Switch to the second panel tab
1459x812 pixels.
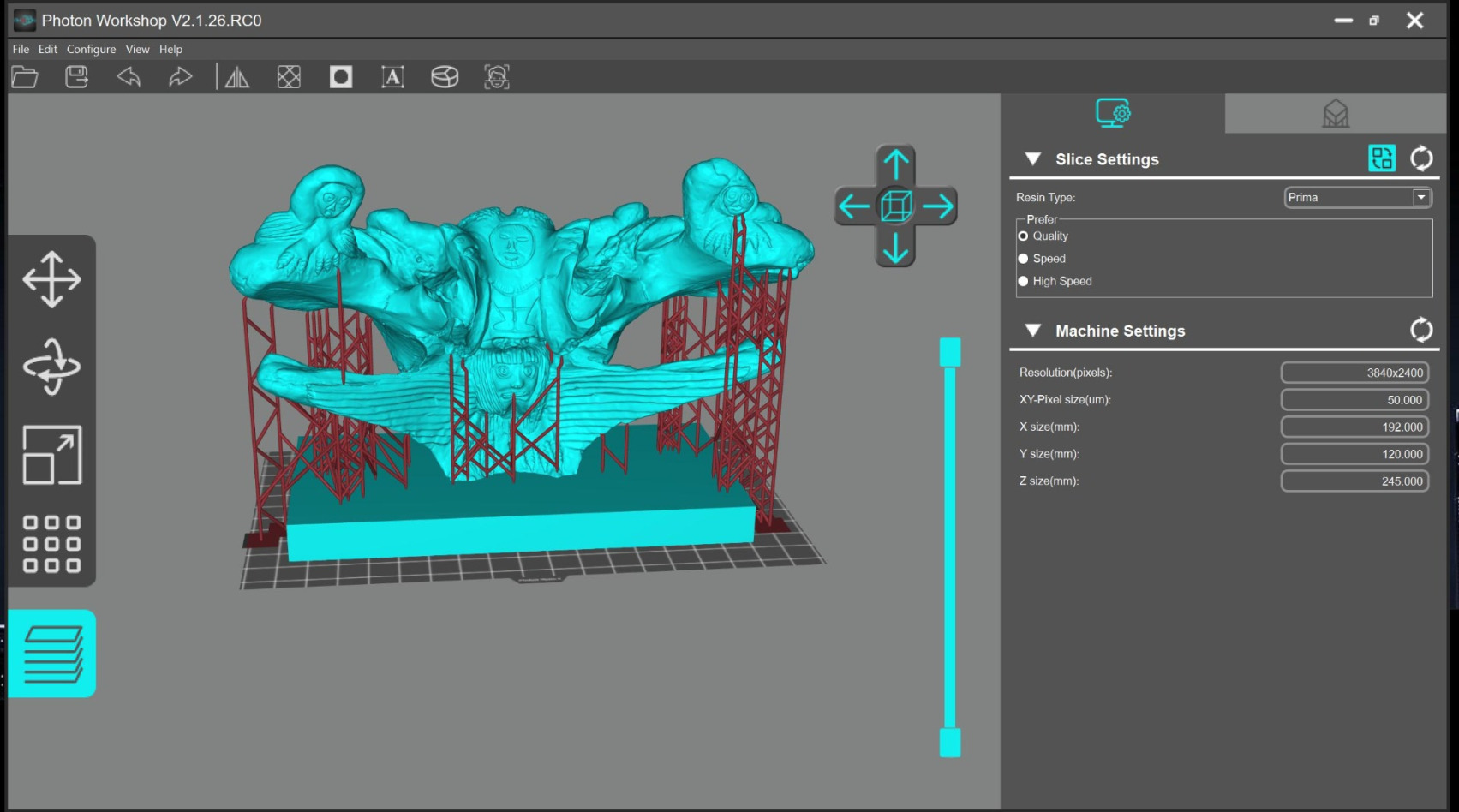[x=1335, y=113]
